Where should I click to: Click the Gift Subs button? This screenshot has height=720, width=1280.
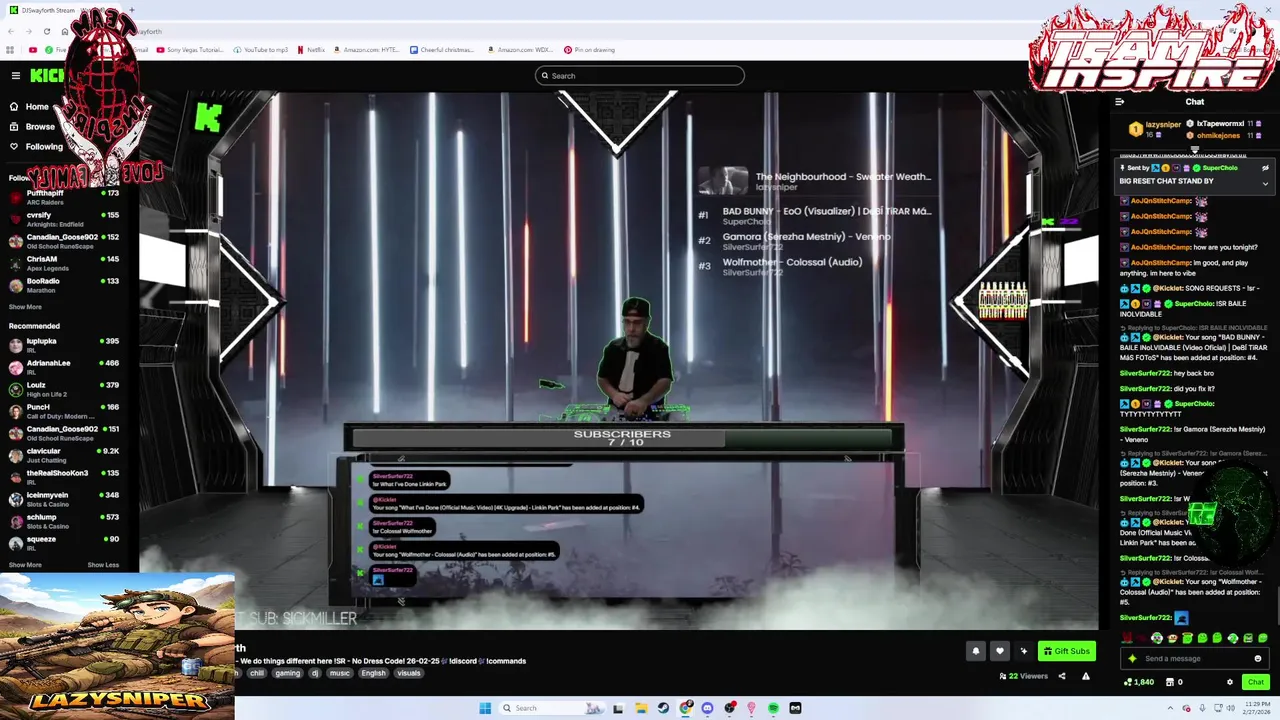(x=1067, y=651)
